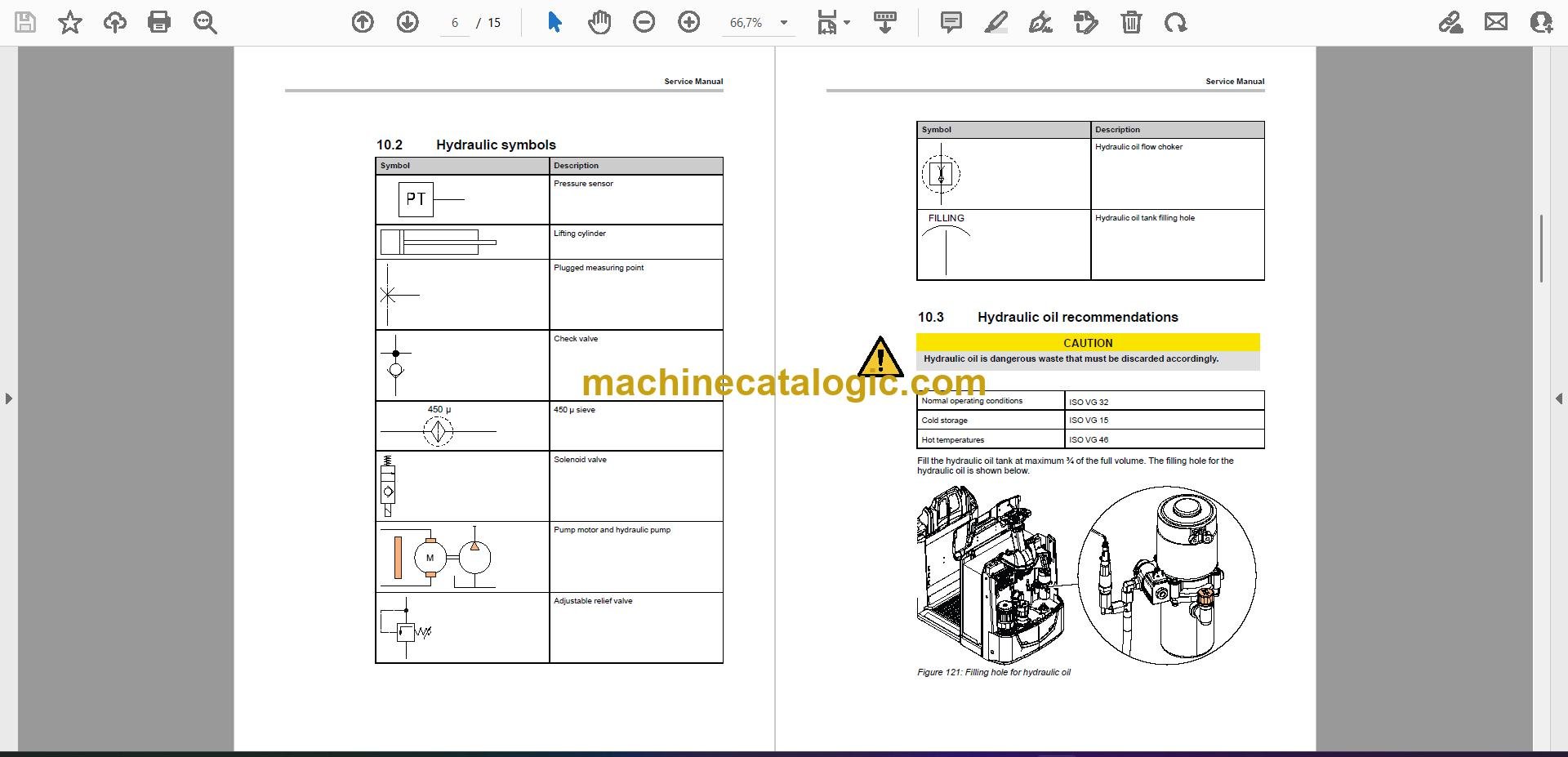This screenshot has width=1568, height=757.
Task: Click the page number input field
Action: tap(455, 23)
